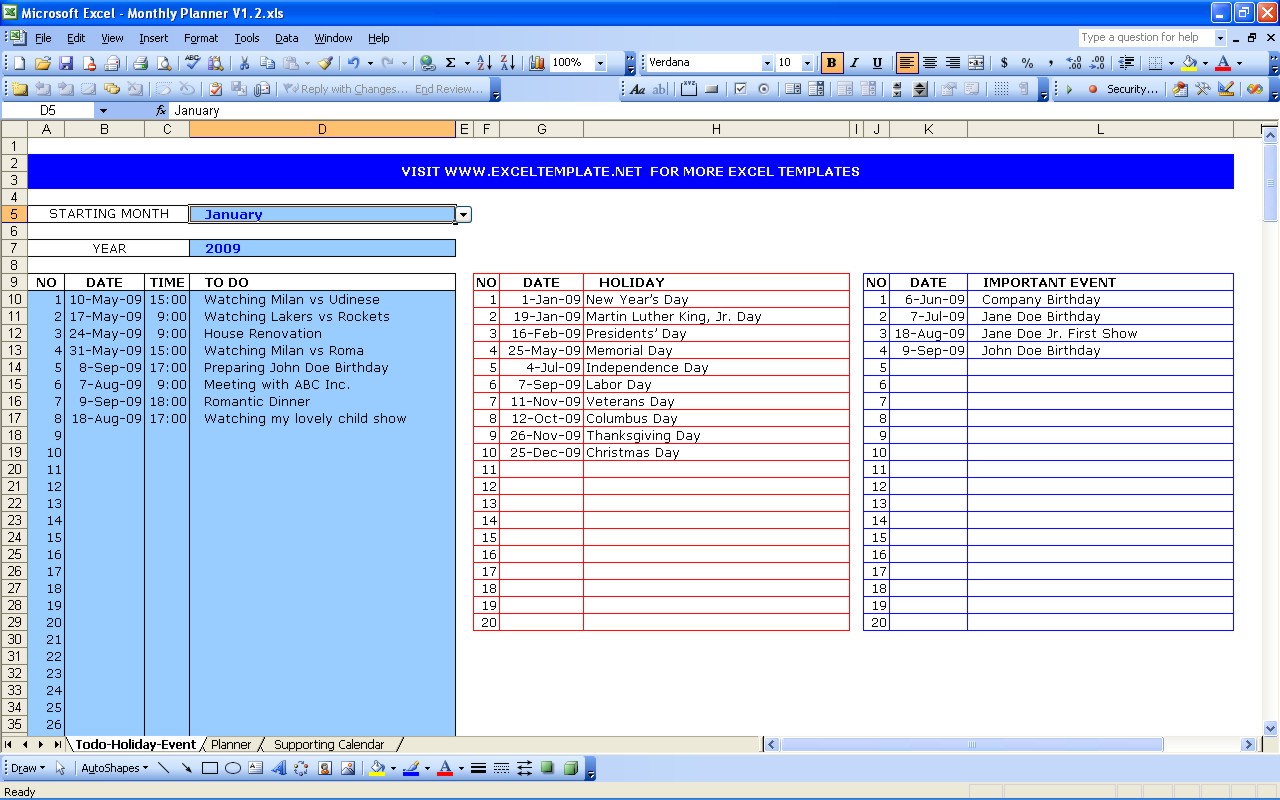Viewport: 1280px width, 800px height.
Task: Click the Select All corner button
Action: coord(14,129)
